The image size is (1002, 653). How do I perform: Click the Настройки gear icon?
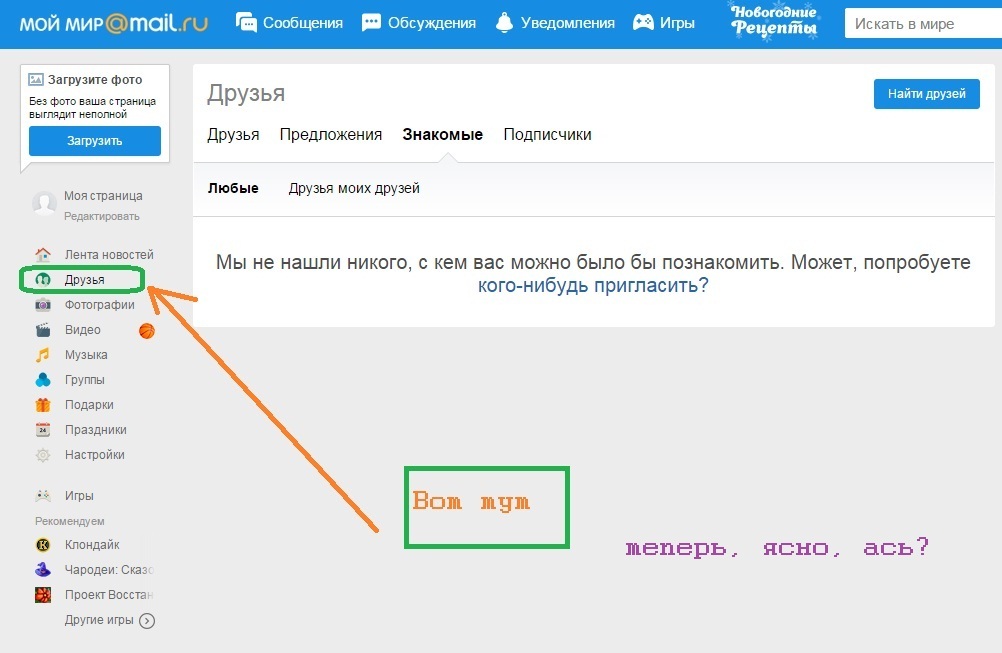point(43,455)
